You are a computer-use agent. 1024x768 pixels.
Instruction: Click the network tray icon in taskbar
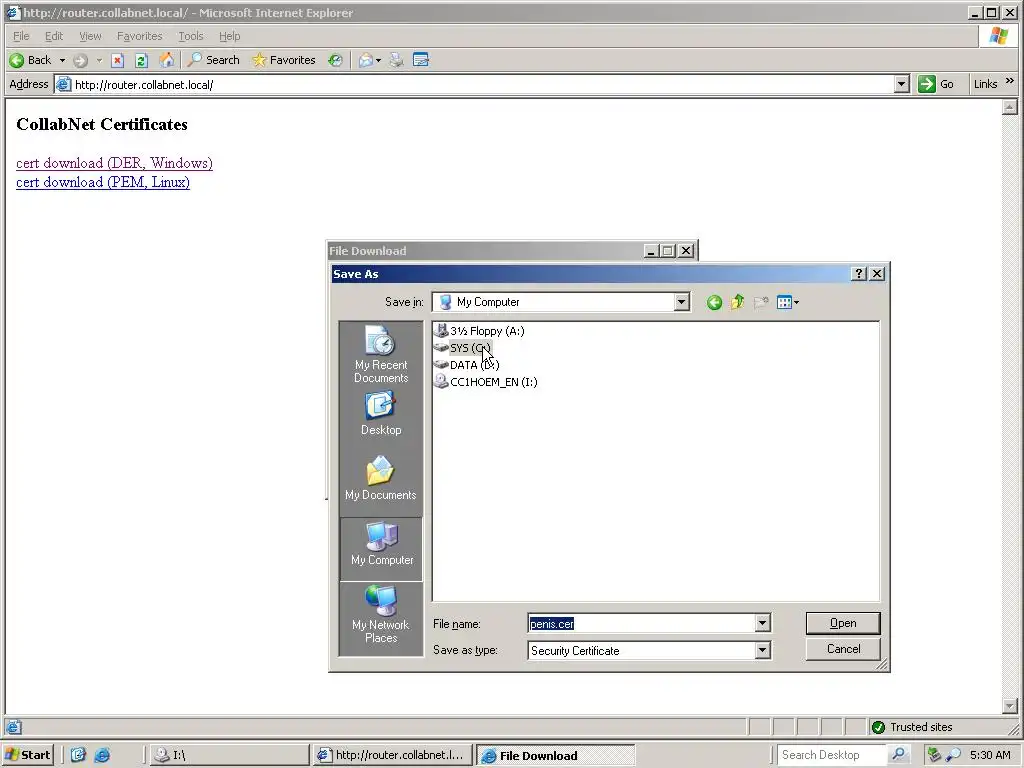tap(935, 755)
